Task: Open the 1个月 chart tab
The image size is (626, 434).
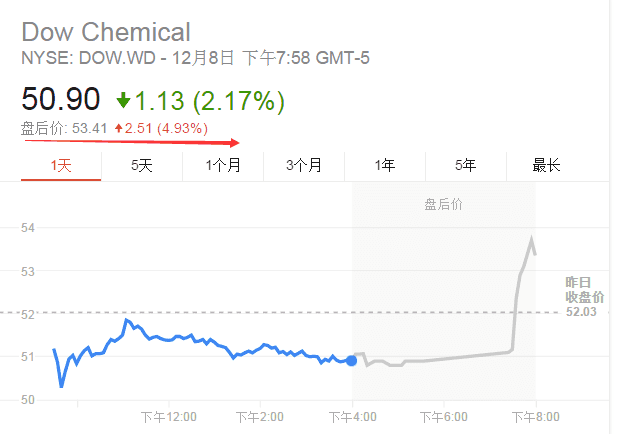Action: click(x=223, y=166)
